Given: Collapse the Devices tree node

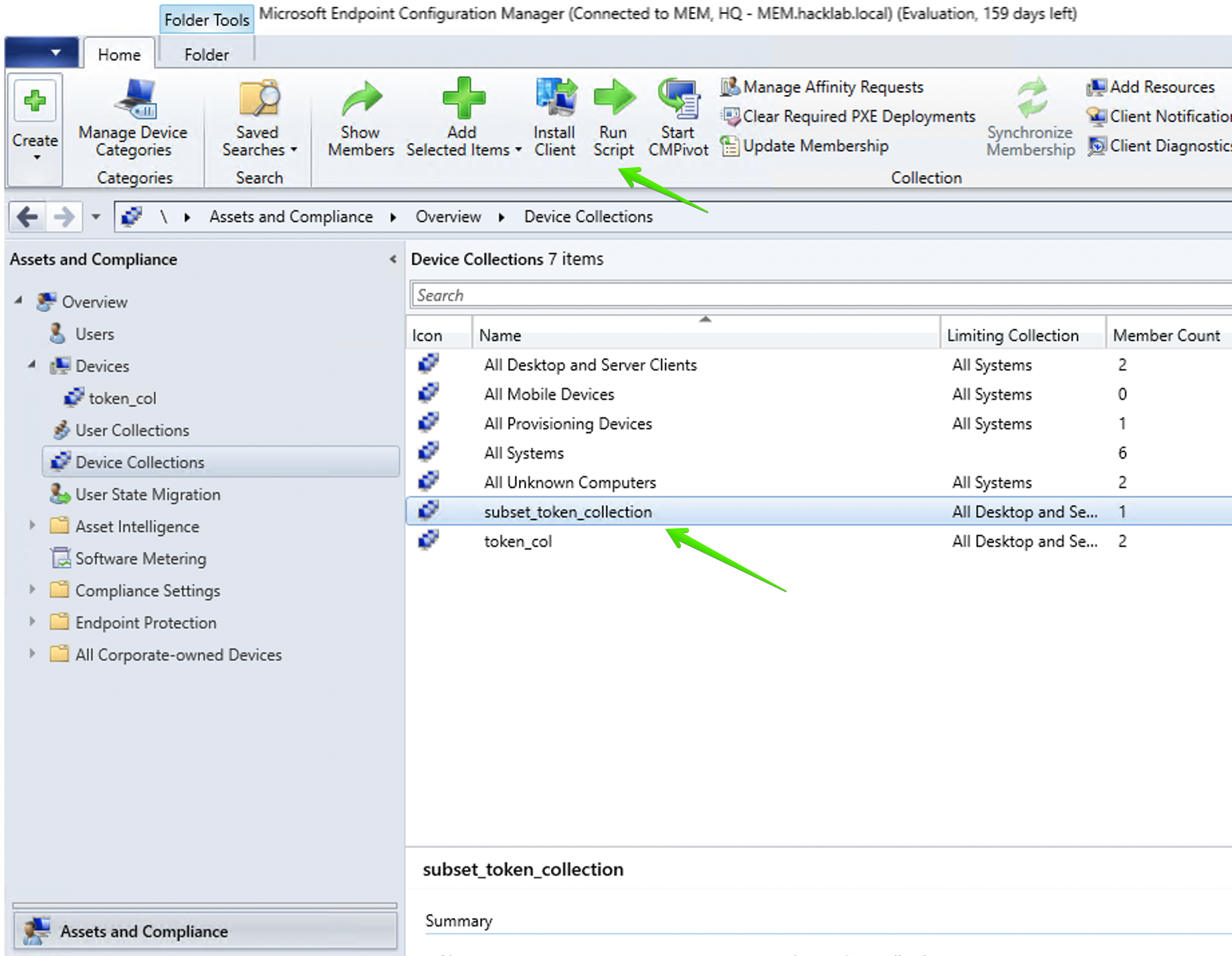Looking at the screenshot, I should [x=31, y=365].
